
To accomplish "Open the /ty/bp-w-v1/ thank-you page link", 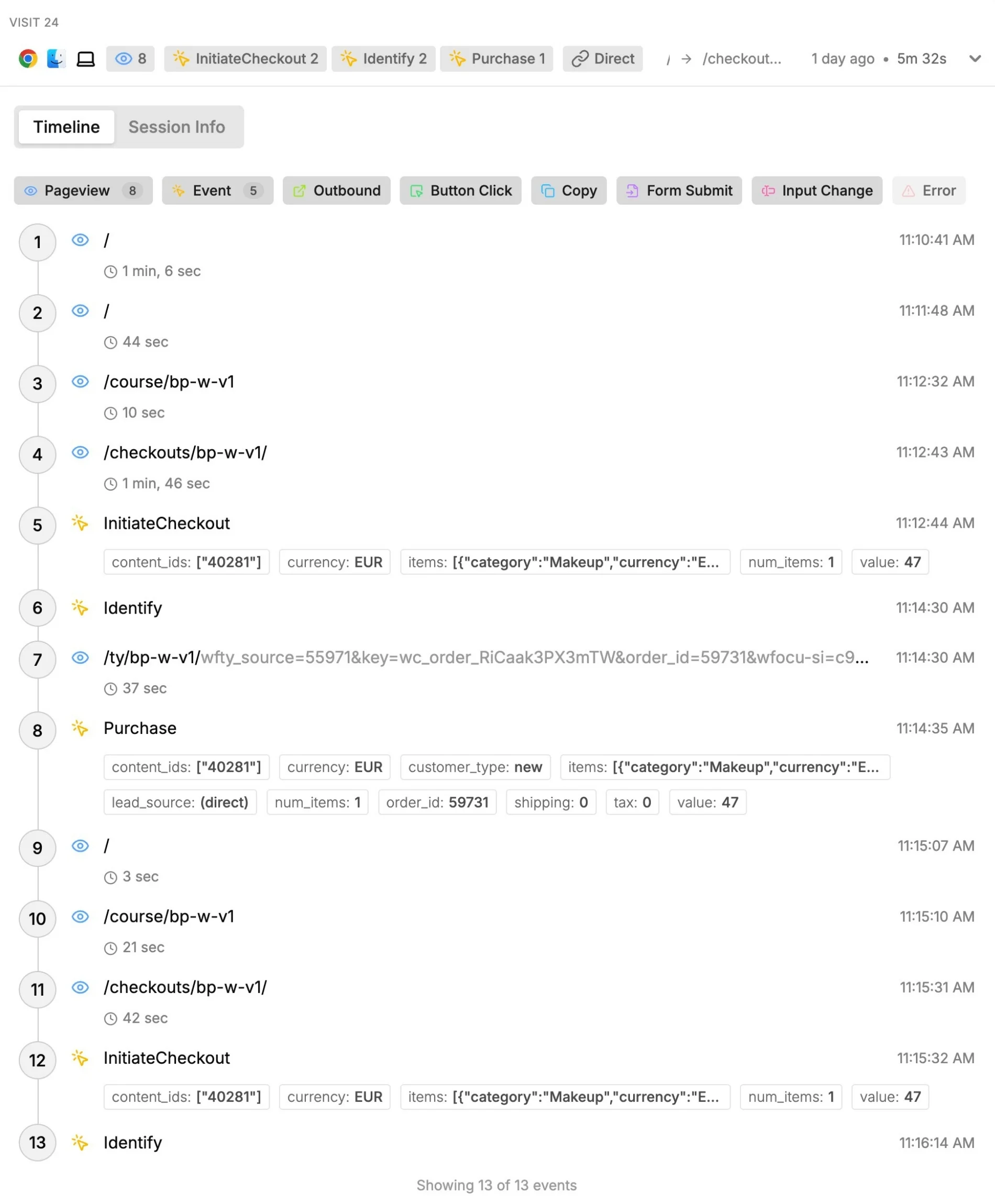I will coord(486,657).
